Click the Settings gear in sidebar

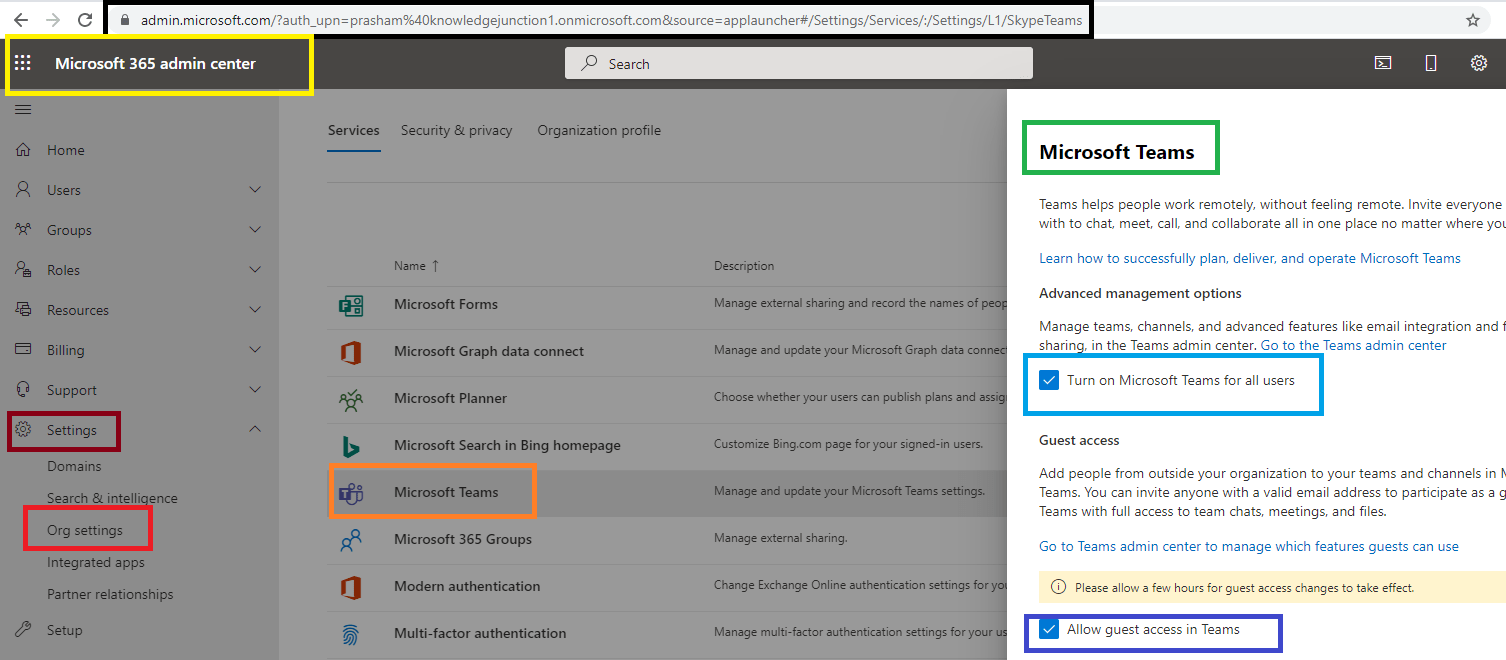click(x=23, y=430)
